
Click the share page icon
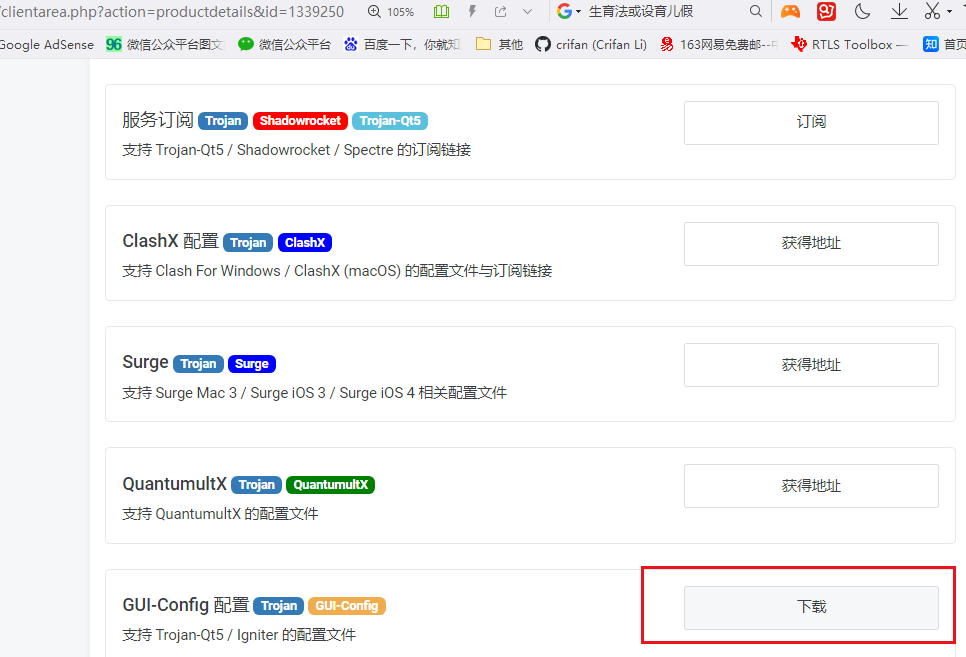[501, 12]
